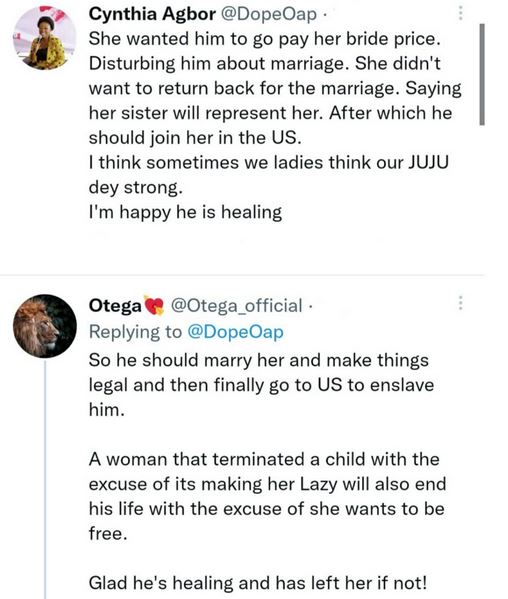Viewport: 508px width, 599px height.
Task: Open Otega's lion profile picture
Action: [x=45, y=326]
